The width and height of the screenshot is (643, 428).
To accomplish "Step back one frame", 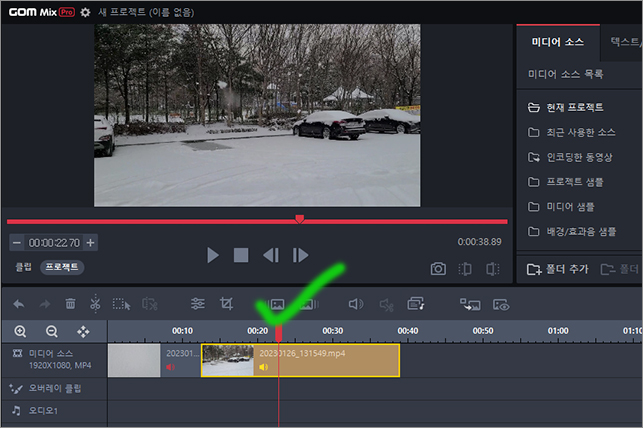I will click(271, 255).
